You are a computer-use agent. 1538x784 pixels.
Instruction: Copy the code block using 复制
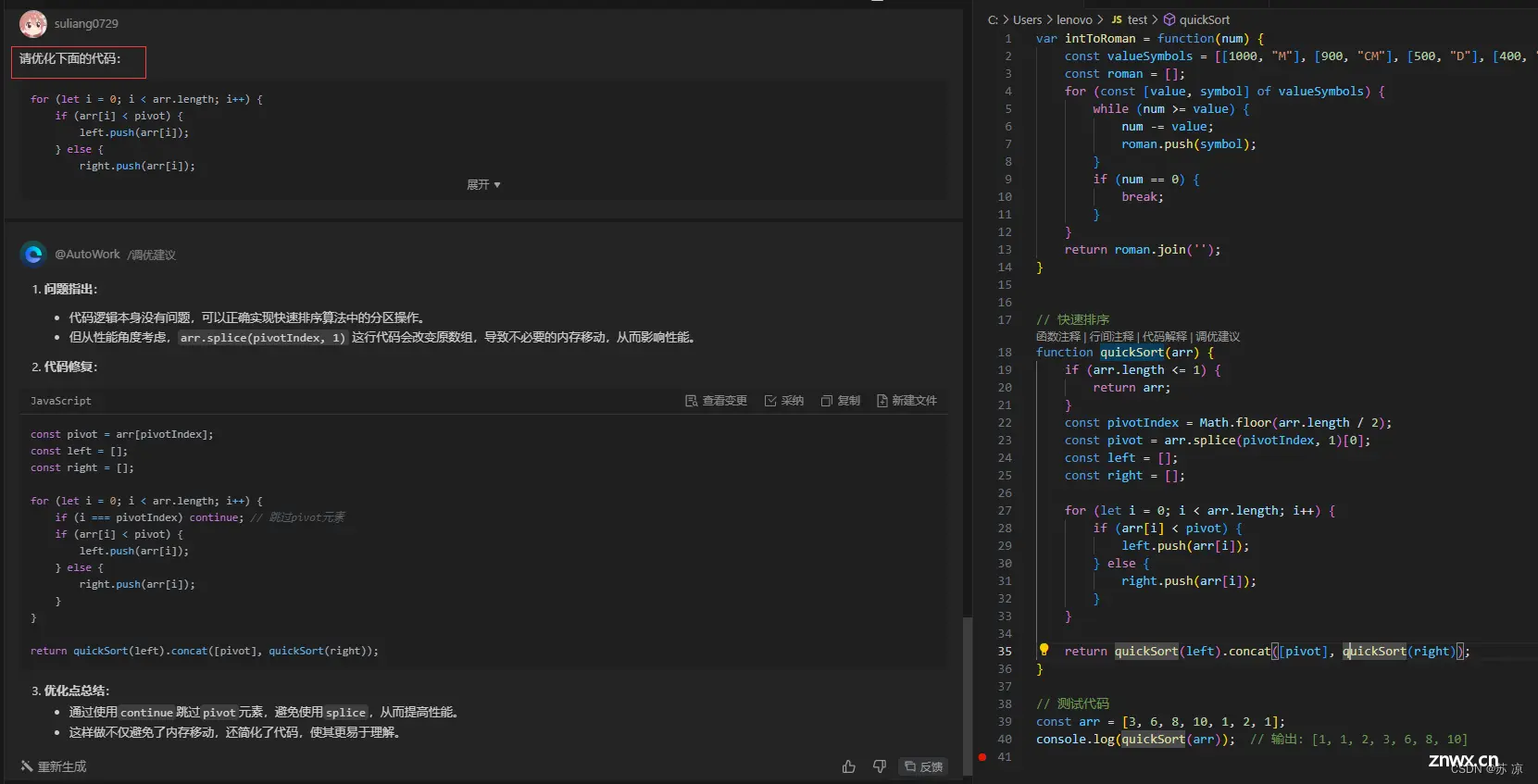click(841, 401)
